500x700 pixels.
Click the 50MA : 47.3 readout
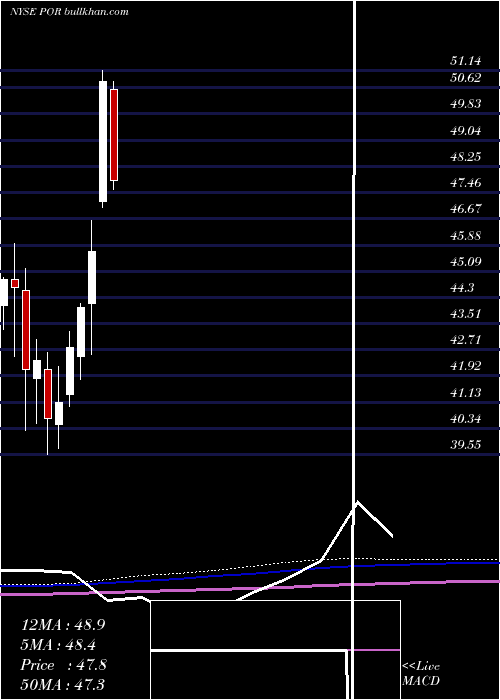click(x=62, y=685)
